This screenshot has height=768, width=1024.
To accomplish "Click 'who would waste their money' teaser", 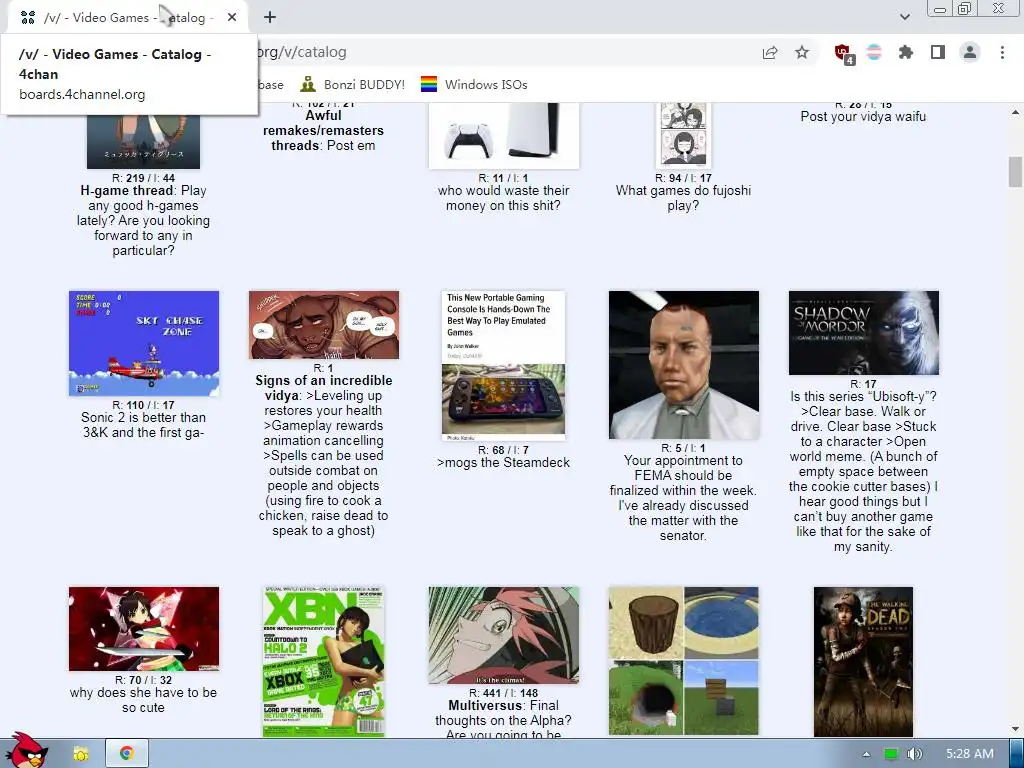I will point(504,198).
